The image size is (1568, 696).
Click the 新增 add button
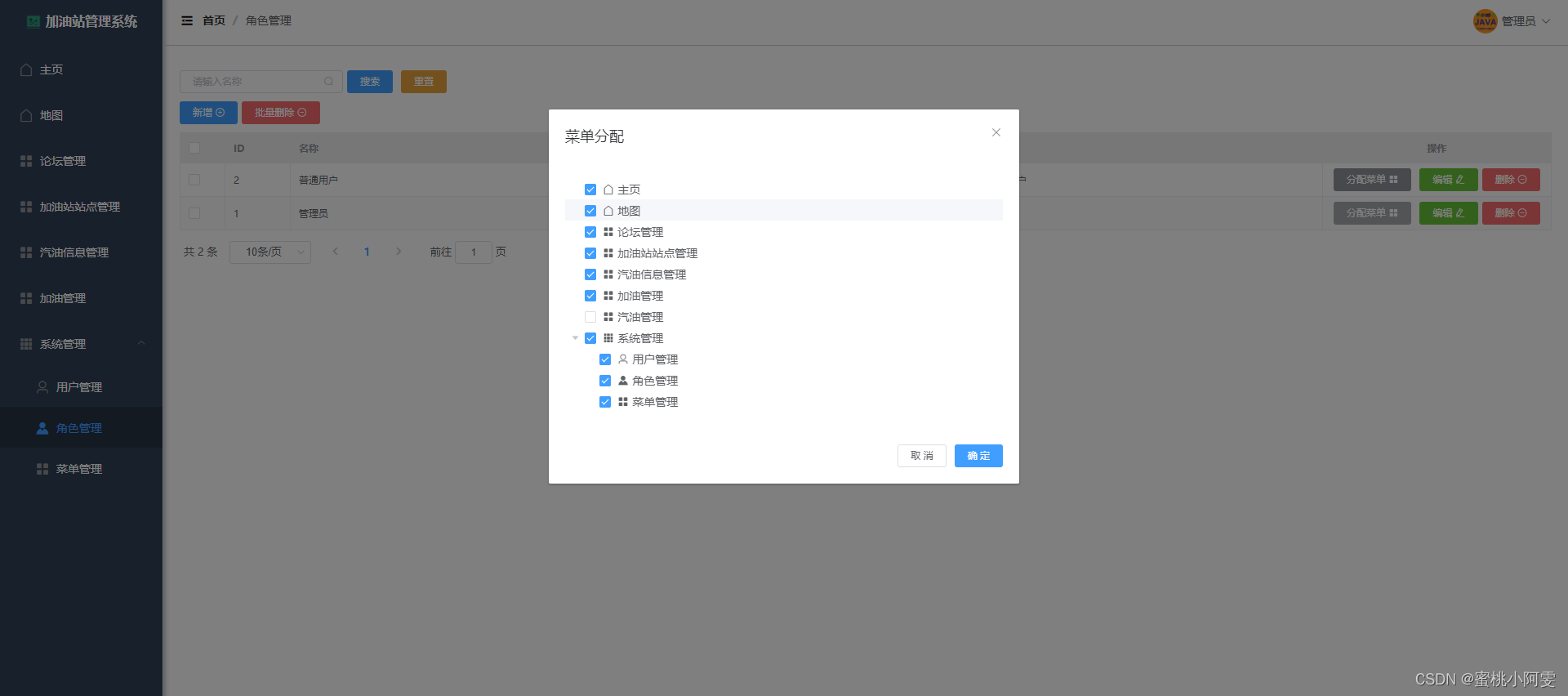208,113
